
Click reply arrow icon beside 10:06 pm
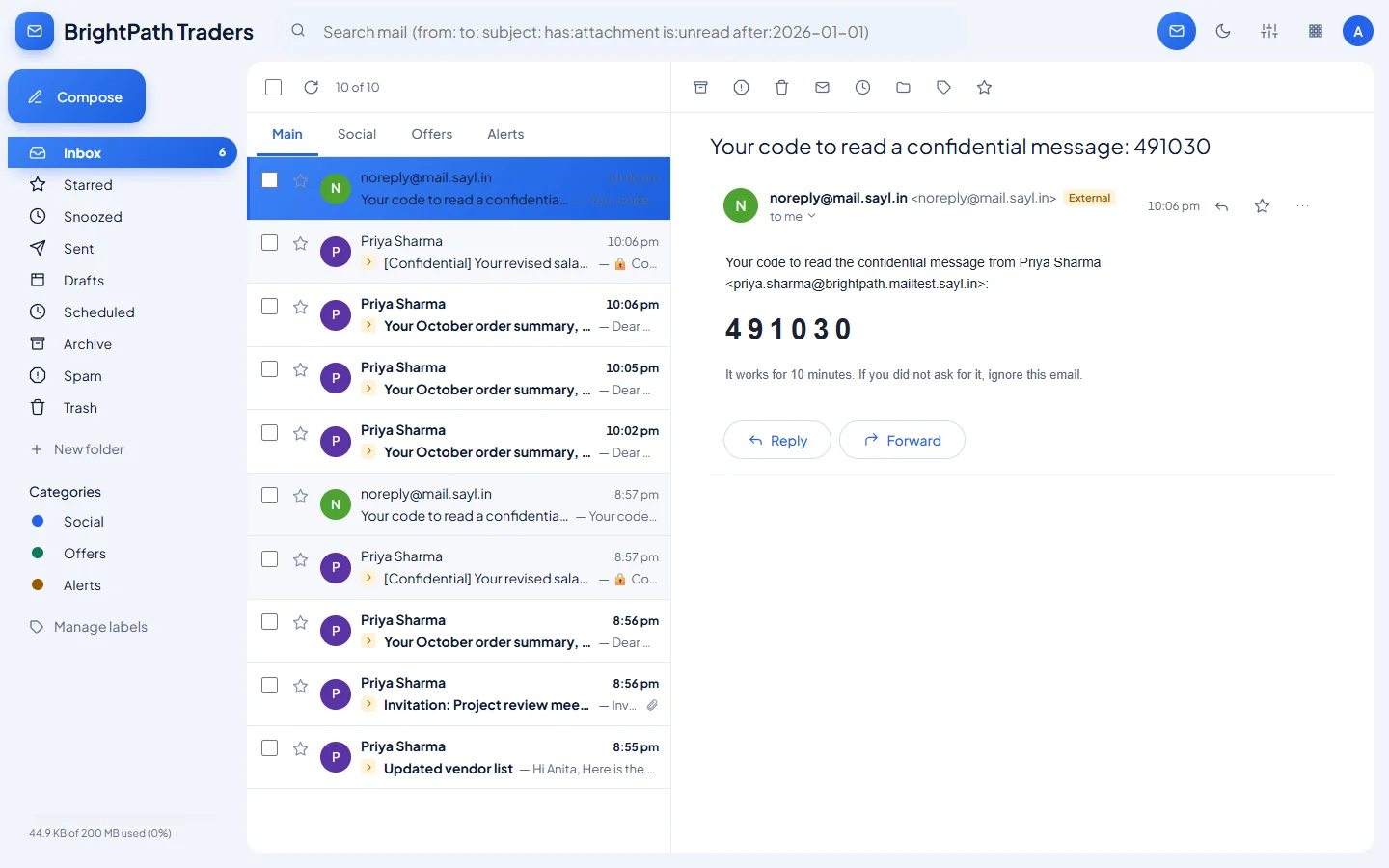[1222, 206]
